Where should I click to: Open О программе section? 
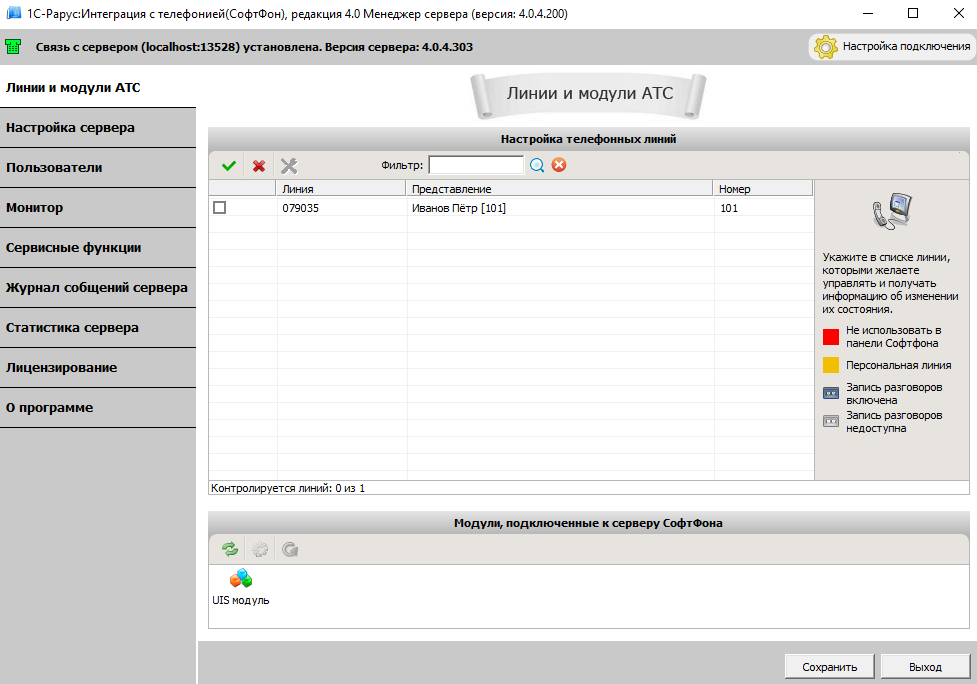98,407
